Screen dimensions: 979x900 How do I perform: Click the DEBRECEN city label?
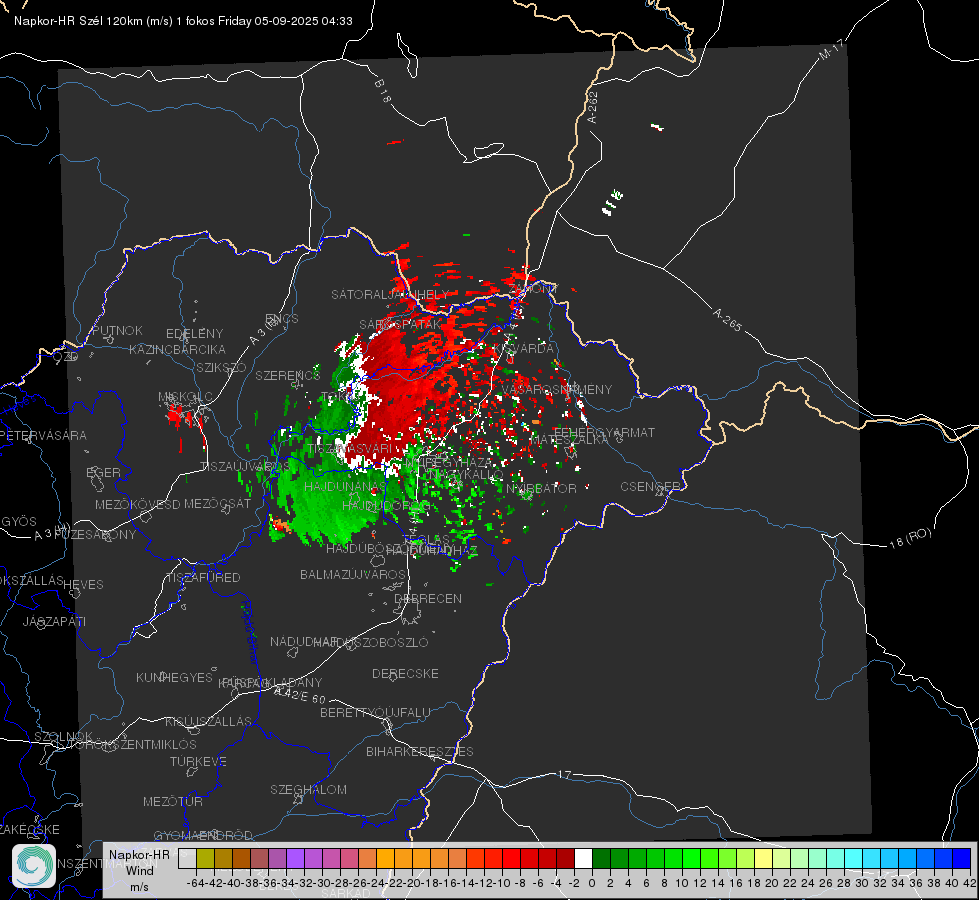[x=428, y=598]
